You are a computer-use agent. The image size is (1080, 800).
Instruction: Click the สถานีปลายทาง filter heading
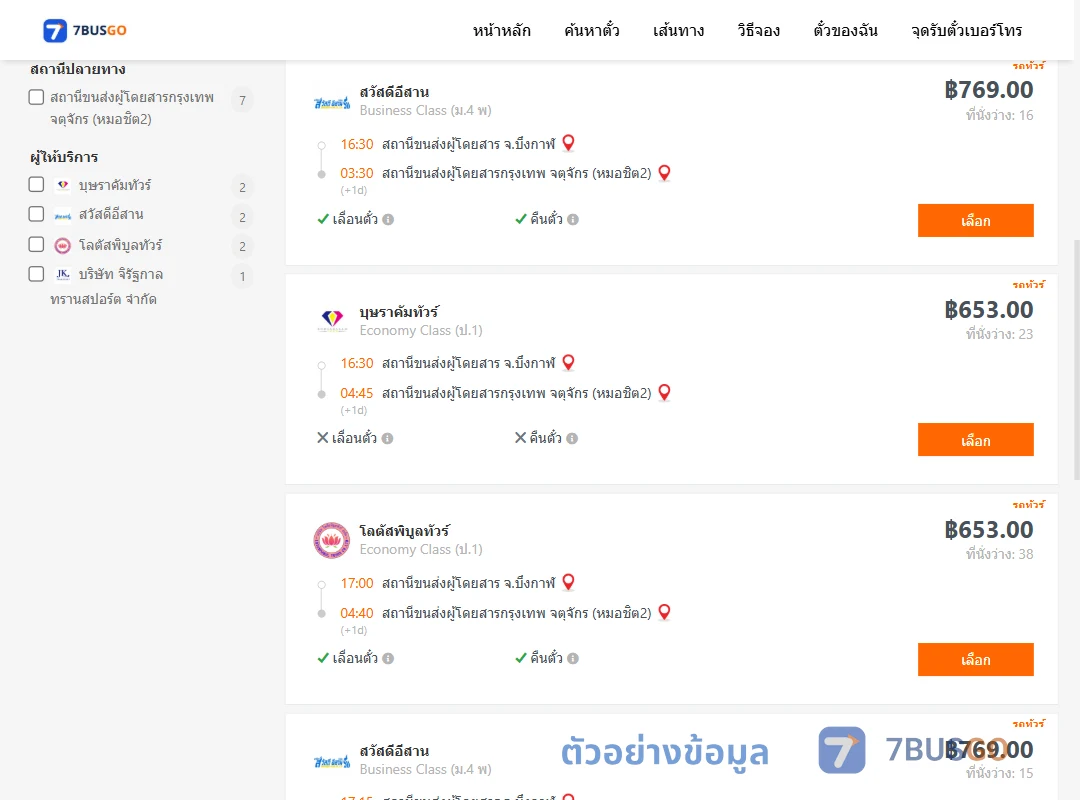(78, 69)
